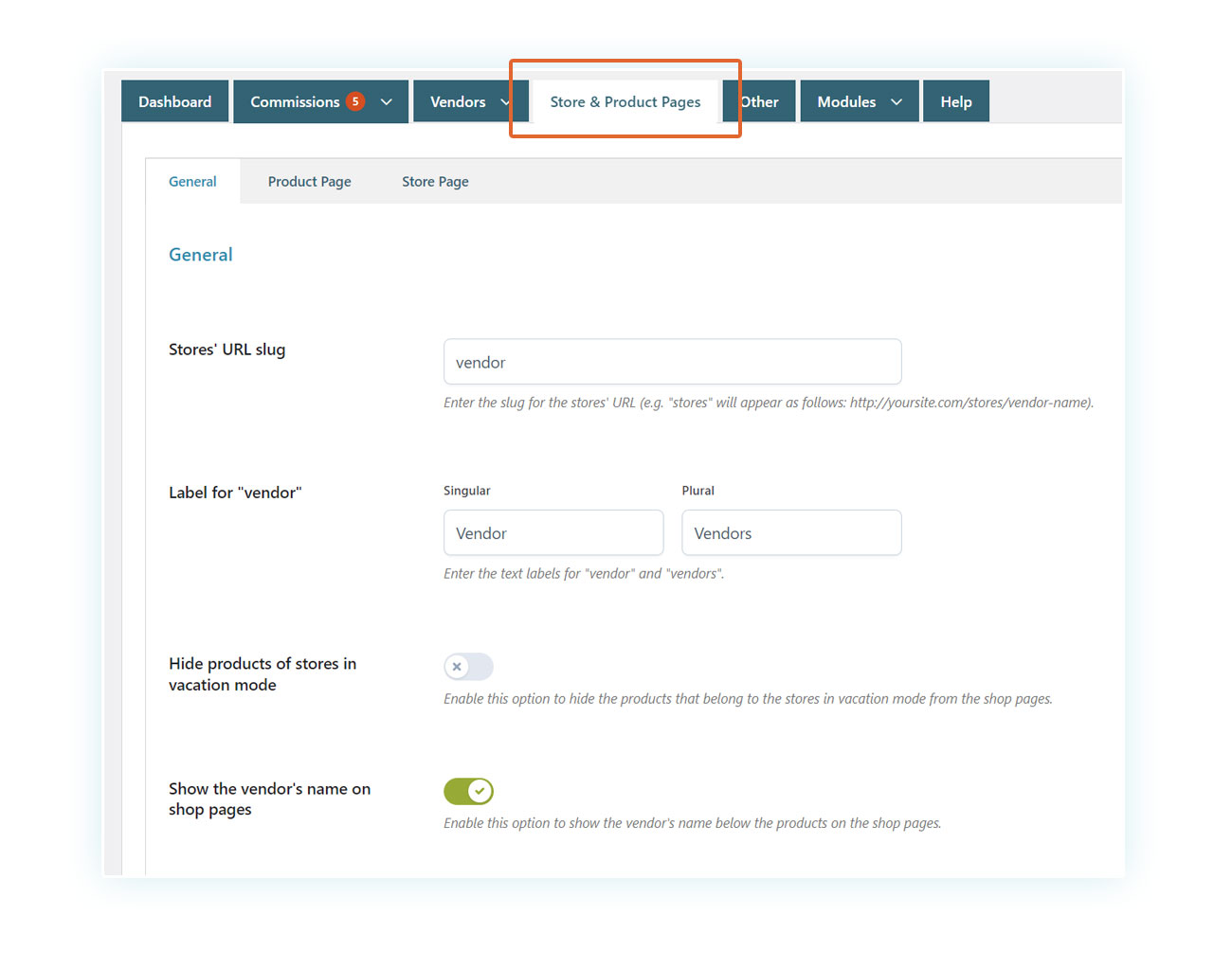This screenshot has width=1232, height=969.
Task: Expand the Vendors menu chevron
Action: 504,102
